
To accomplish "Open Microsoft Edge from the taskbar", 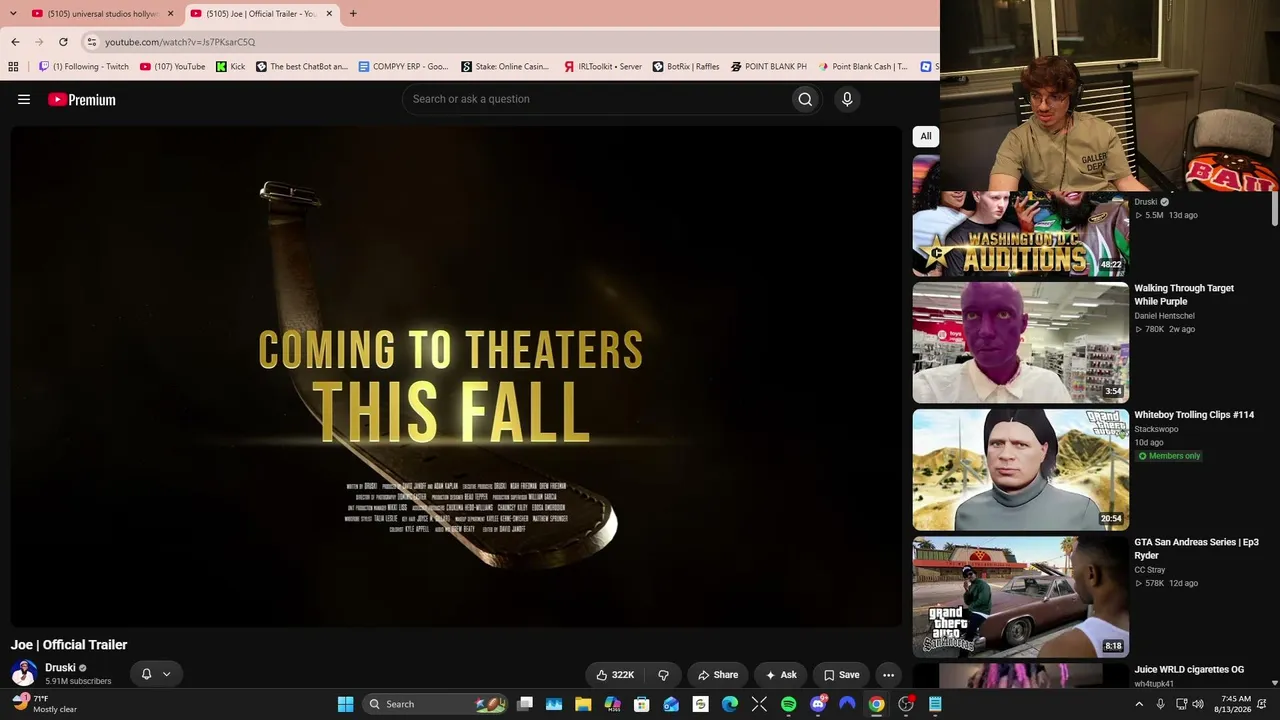I will point(730,704).
